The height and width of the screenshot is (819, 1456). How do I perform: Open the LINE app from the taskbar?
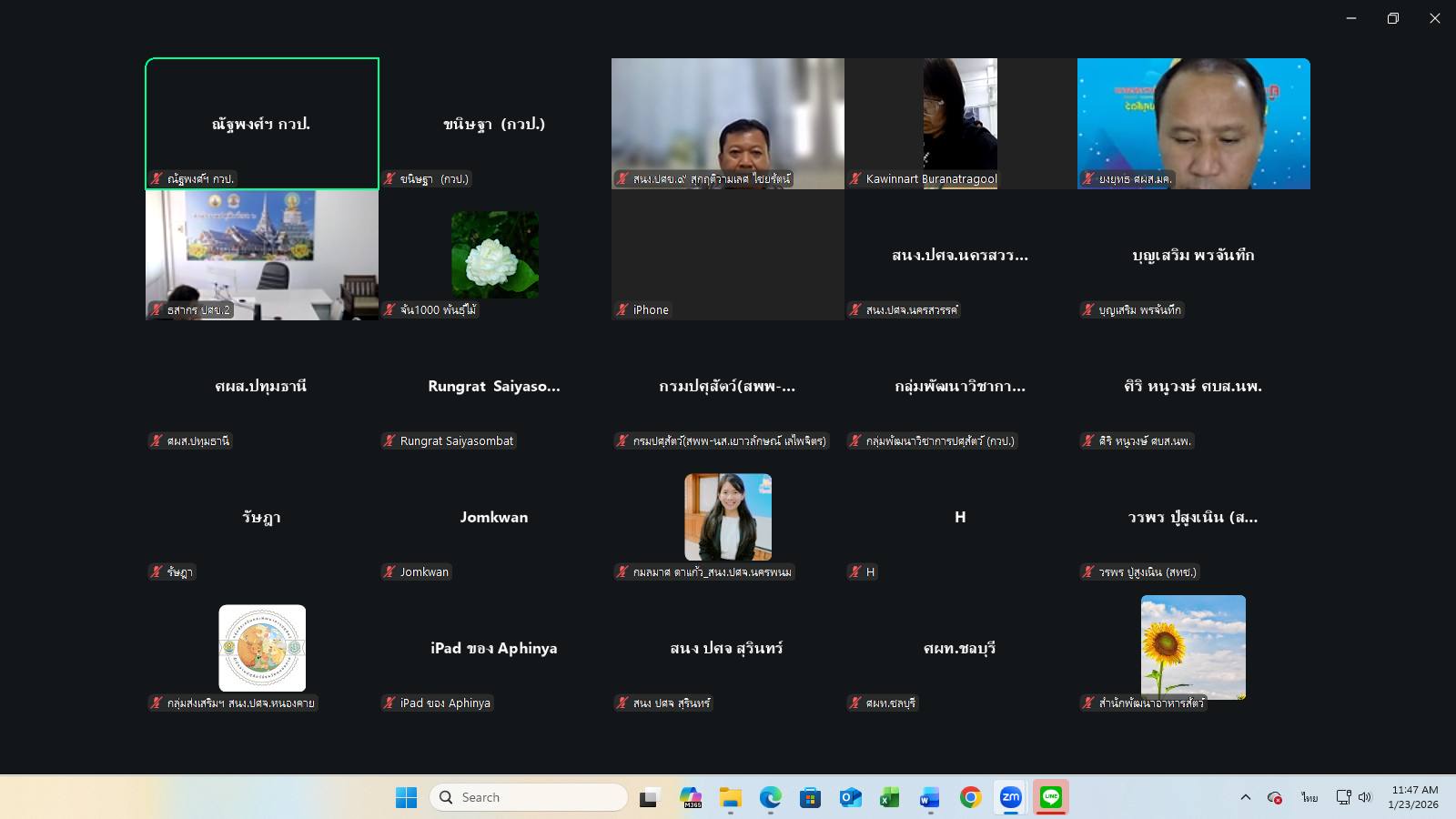1051,798
